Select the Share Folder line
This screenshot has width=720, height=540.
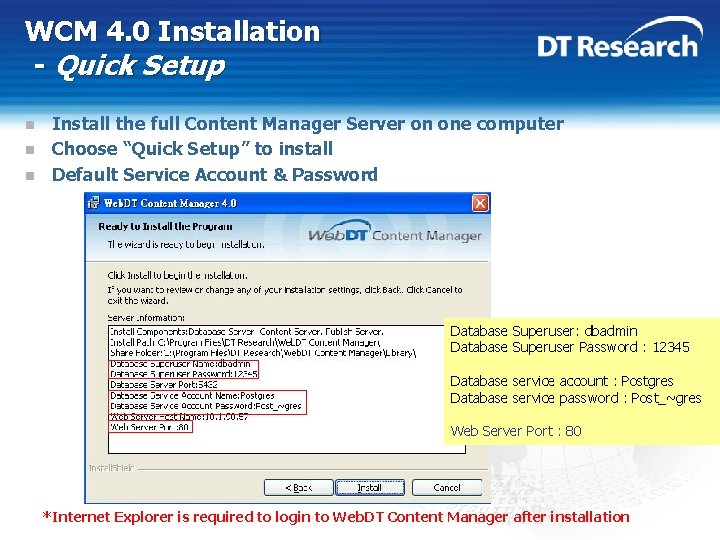[263, 353]
